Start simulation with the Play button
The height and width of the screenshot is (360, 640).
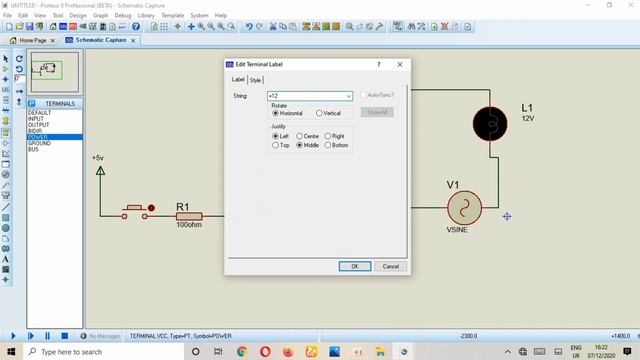pos(13,336)
